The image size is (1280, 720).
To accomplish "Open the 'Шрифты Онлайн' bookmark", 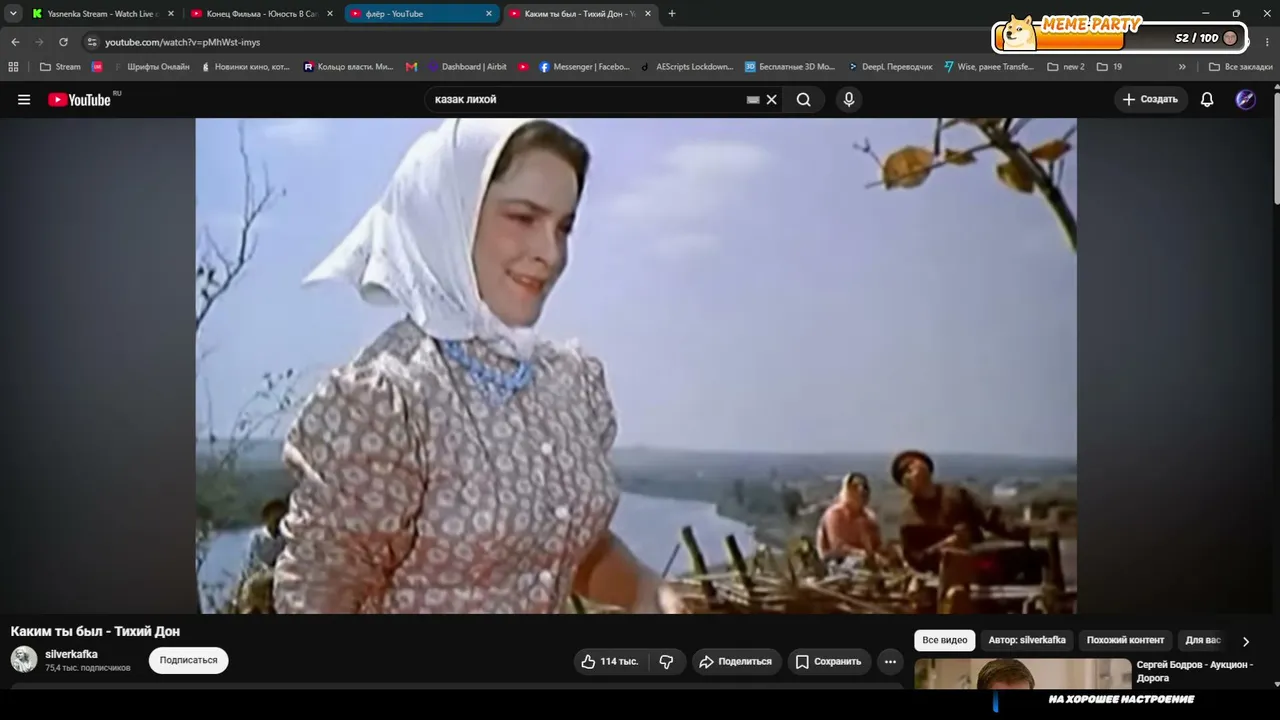I will (x=151, y=67).
